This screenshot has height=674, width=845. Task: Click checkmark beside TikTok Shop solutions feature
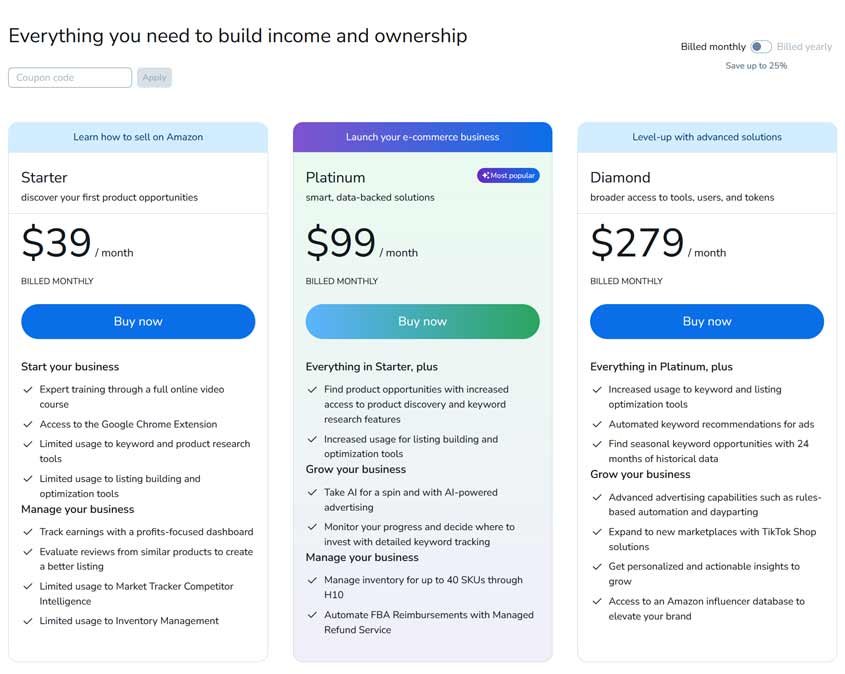point(596,533)
